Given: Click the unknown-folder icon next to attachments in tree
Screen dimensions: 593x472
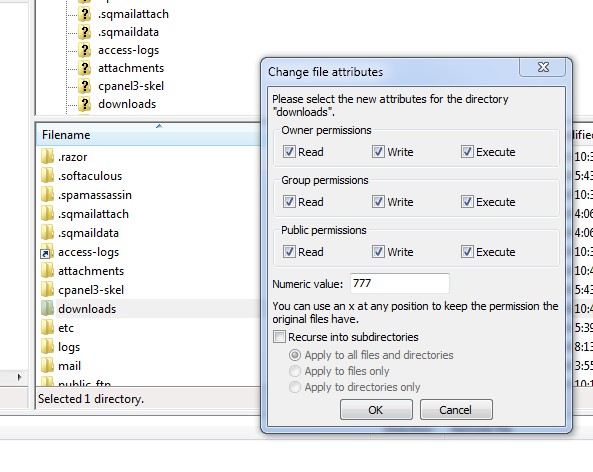Looking at the screenshot, I should click(x=85, y=68).
